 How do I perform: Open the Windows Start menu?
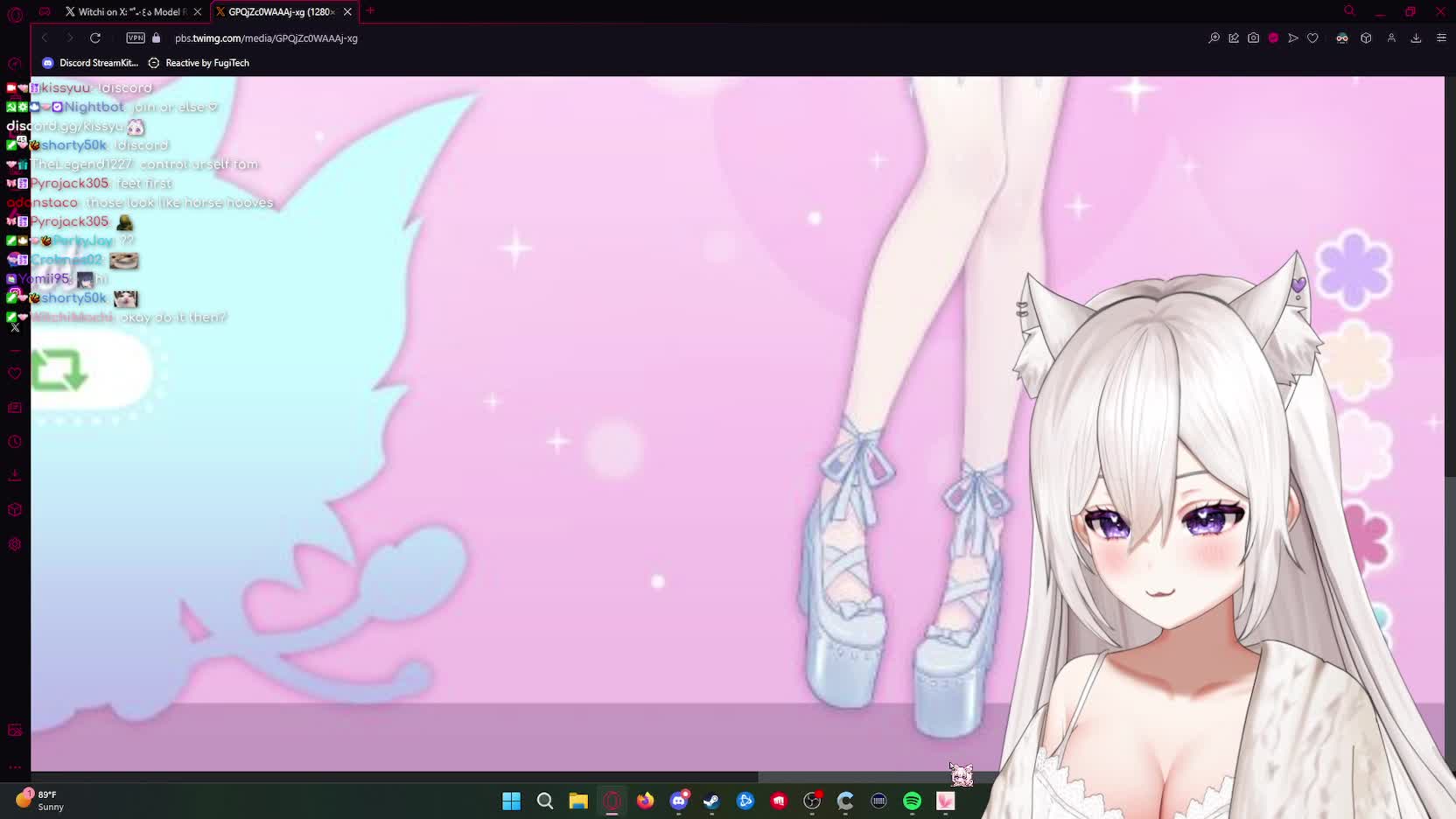pyautogui.click(x=512, y=801)
